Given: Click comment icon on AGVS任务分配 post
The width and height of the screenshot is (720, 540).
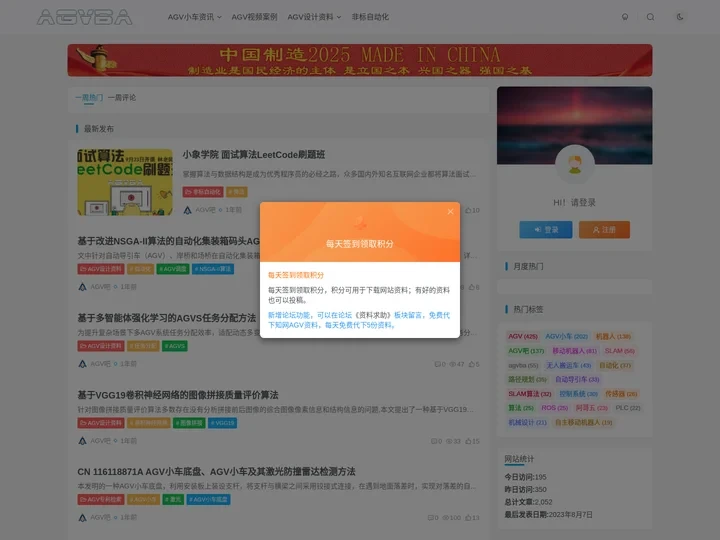Looking at the screenshot, I should click(x=438, y=364).
